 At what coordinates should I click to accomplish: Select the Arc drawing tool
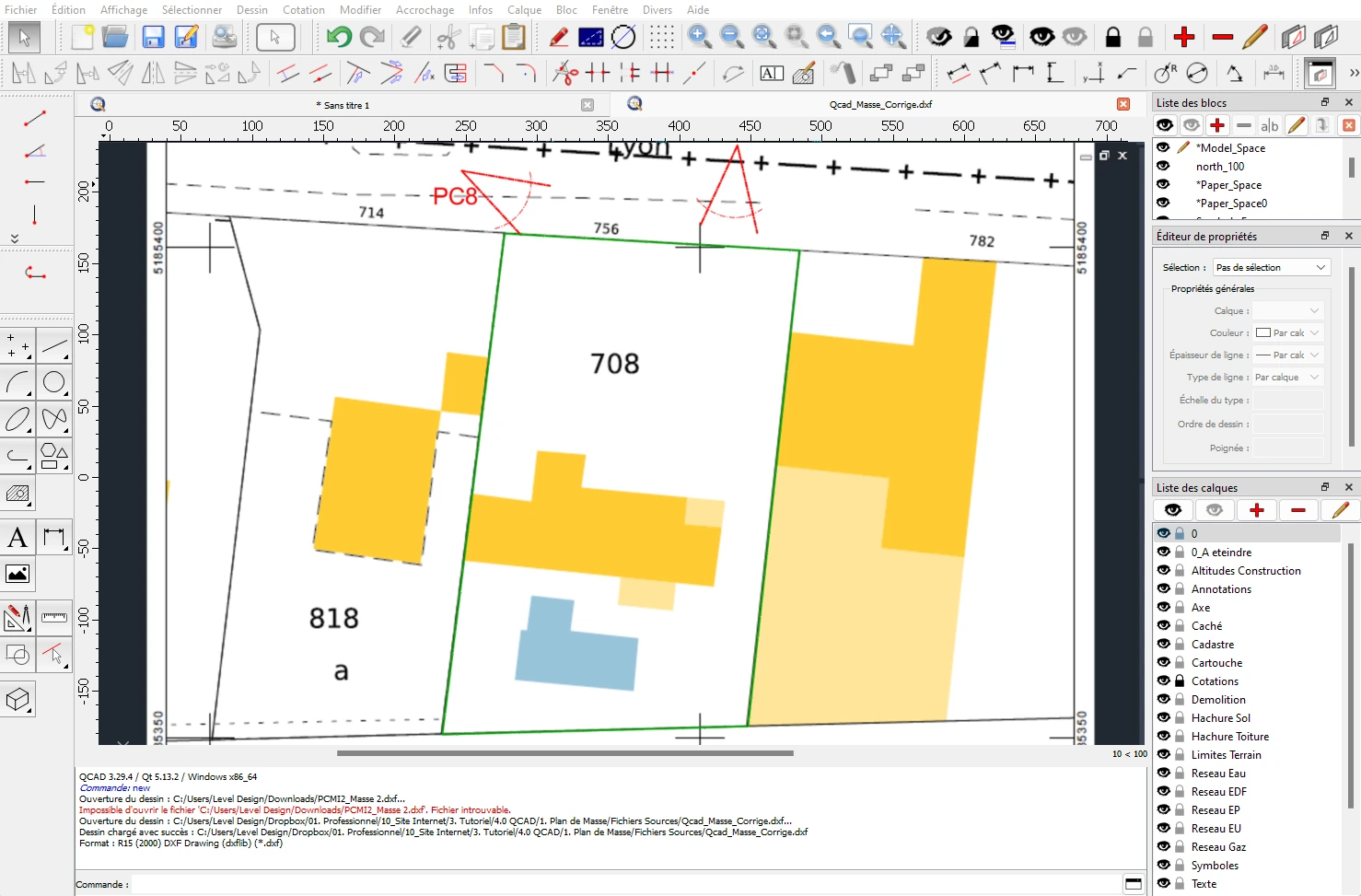click(x=17, y=381)
